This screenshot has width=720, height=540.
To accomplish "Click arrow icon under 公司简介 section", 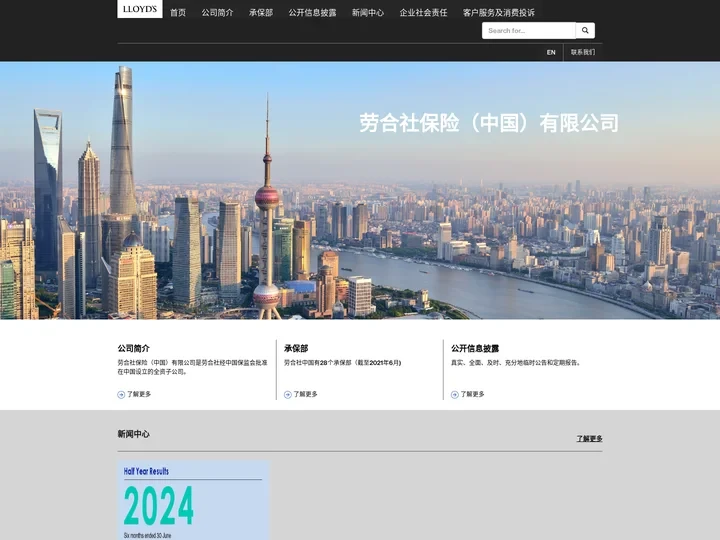I will click(x=121, y=394).
